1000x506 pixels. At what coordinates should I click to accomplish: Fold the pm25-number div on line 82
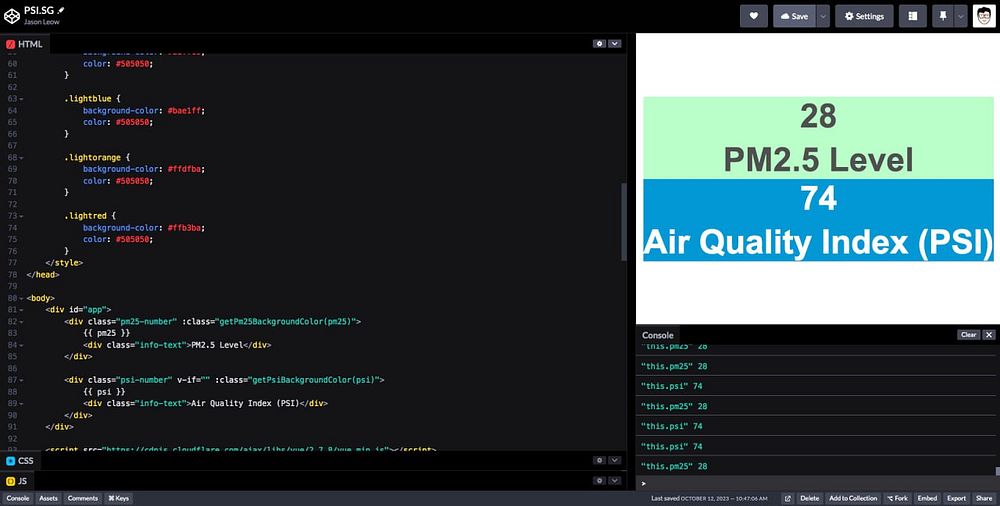[22, 322]
